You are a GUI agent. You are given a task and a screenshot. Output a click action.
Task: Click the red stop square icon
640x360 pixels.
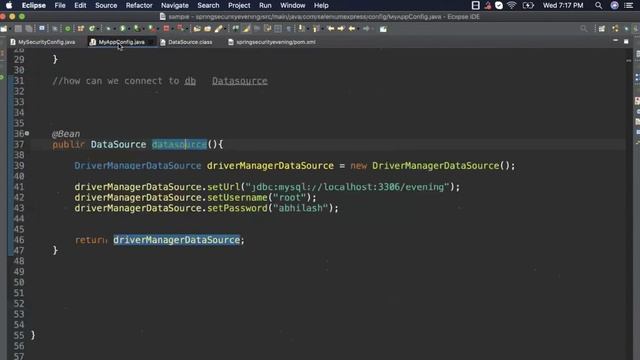coord(166,29)
